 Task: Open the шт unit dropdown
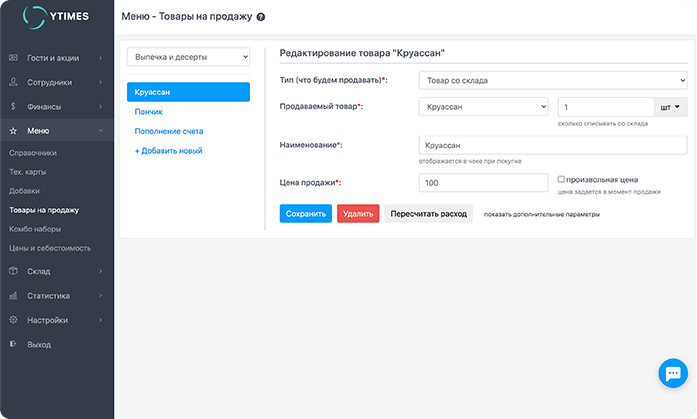click(670, 106)
